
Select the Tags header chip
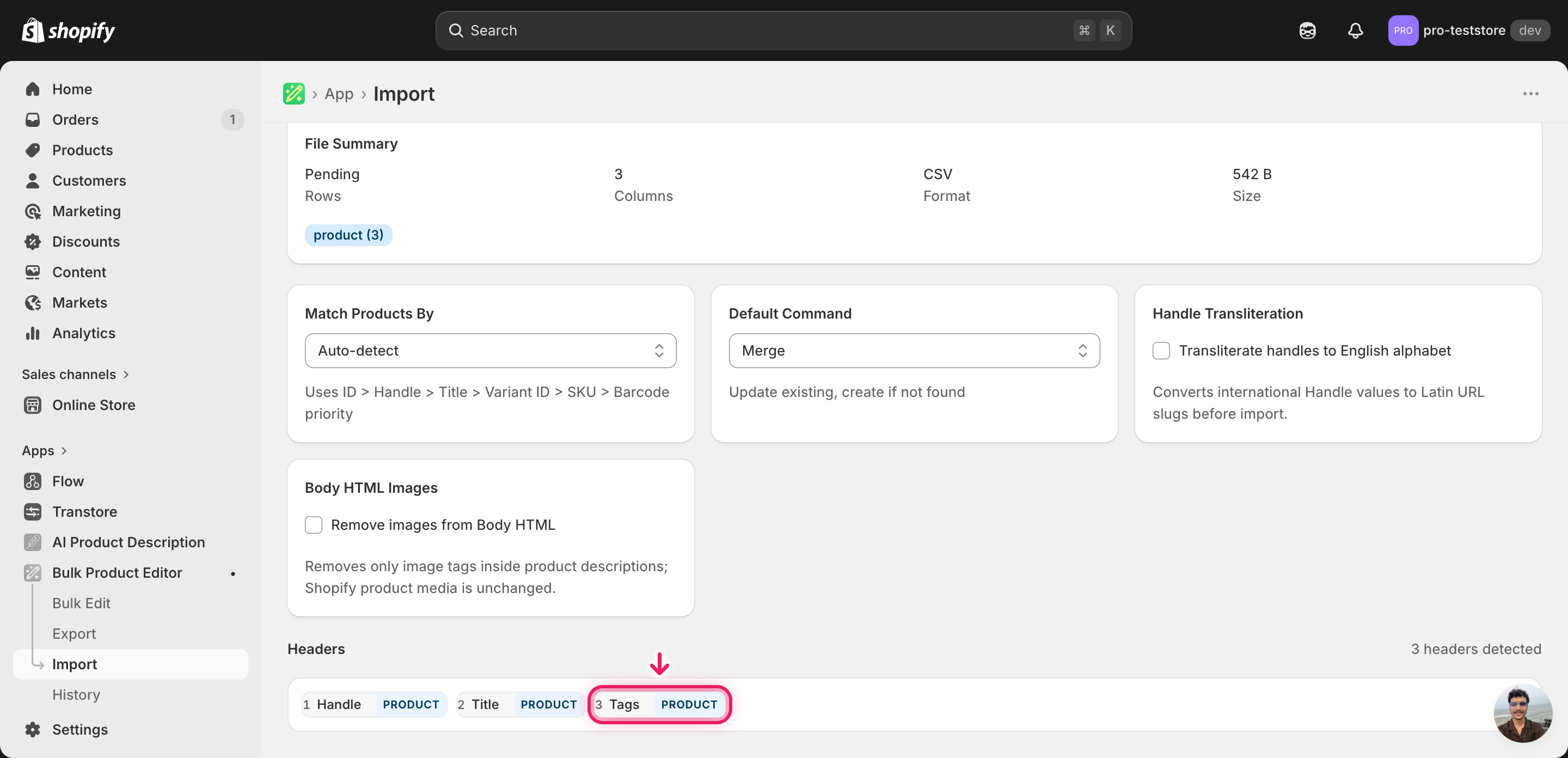click(x=659, y=704)
